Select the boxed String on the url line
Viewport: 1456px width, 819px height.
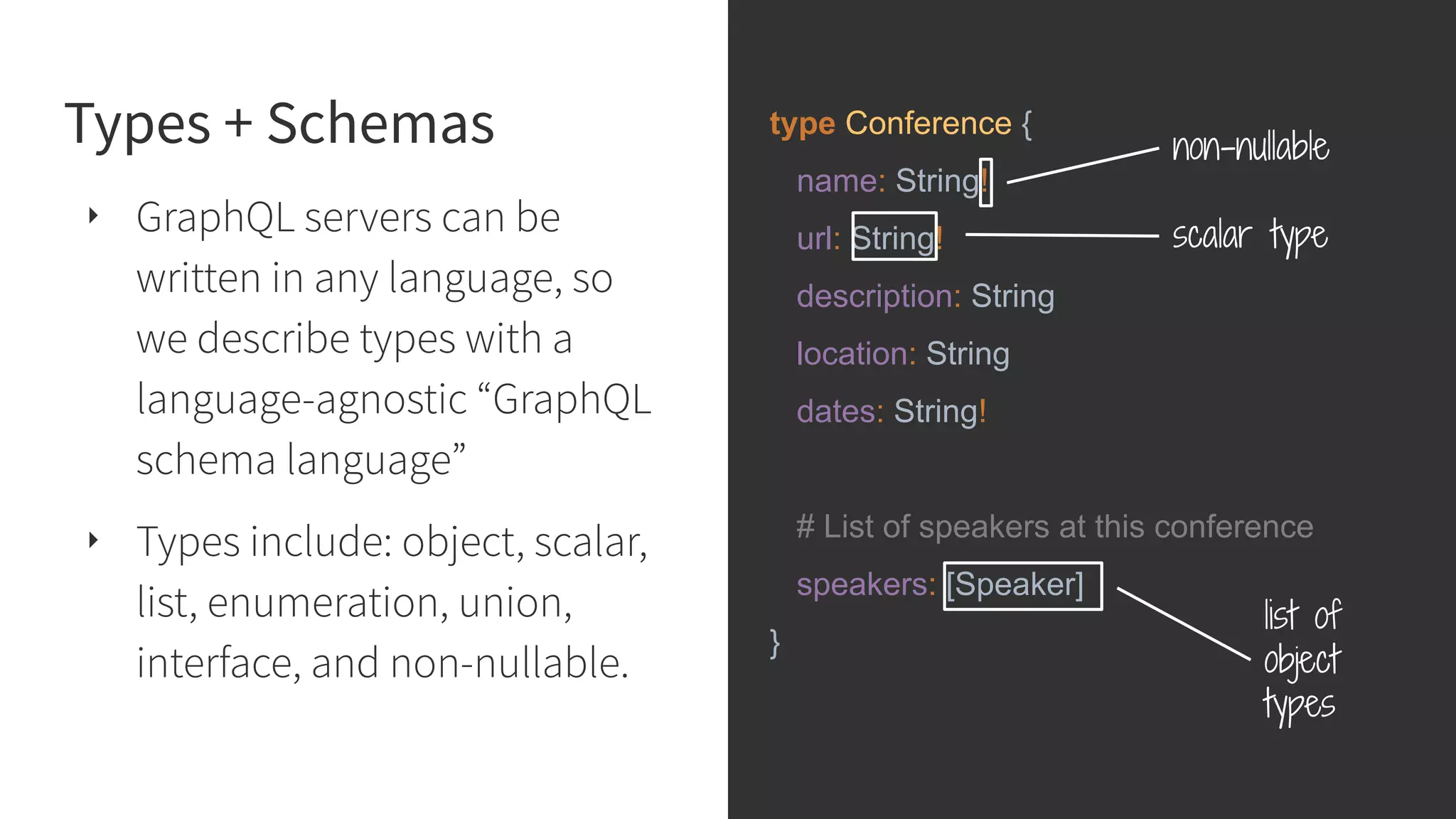point(894,237)
